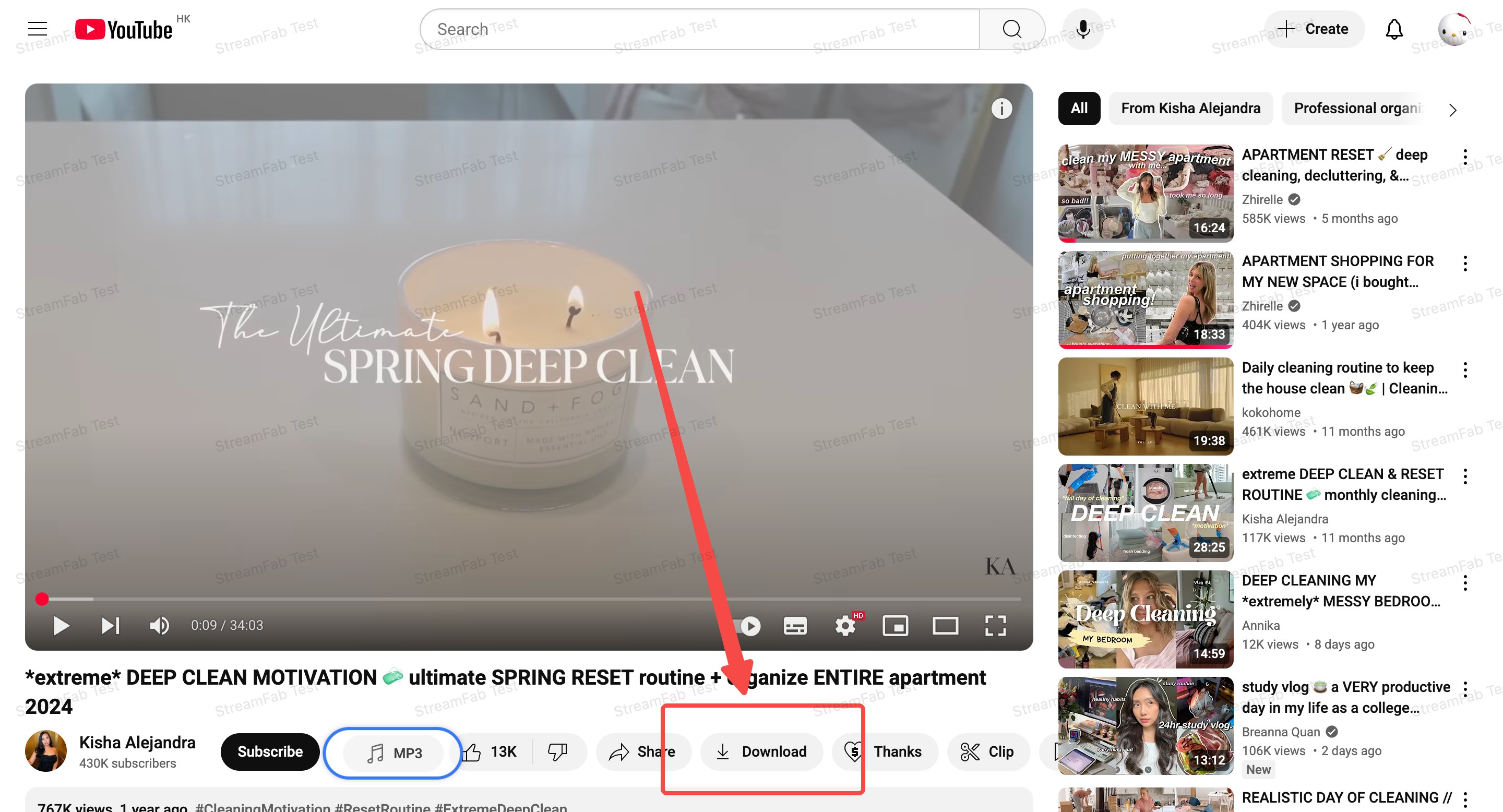Click the Create button
Viewport: 1503px width, 812px height.
click(1314, 29)
